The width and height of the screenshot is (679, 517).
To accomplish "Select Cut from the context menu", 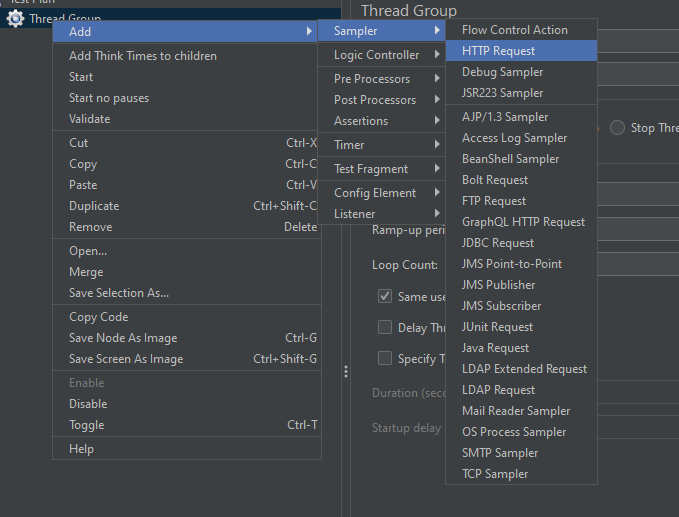I will tap(186, 143).
